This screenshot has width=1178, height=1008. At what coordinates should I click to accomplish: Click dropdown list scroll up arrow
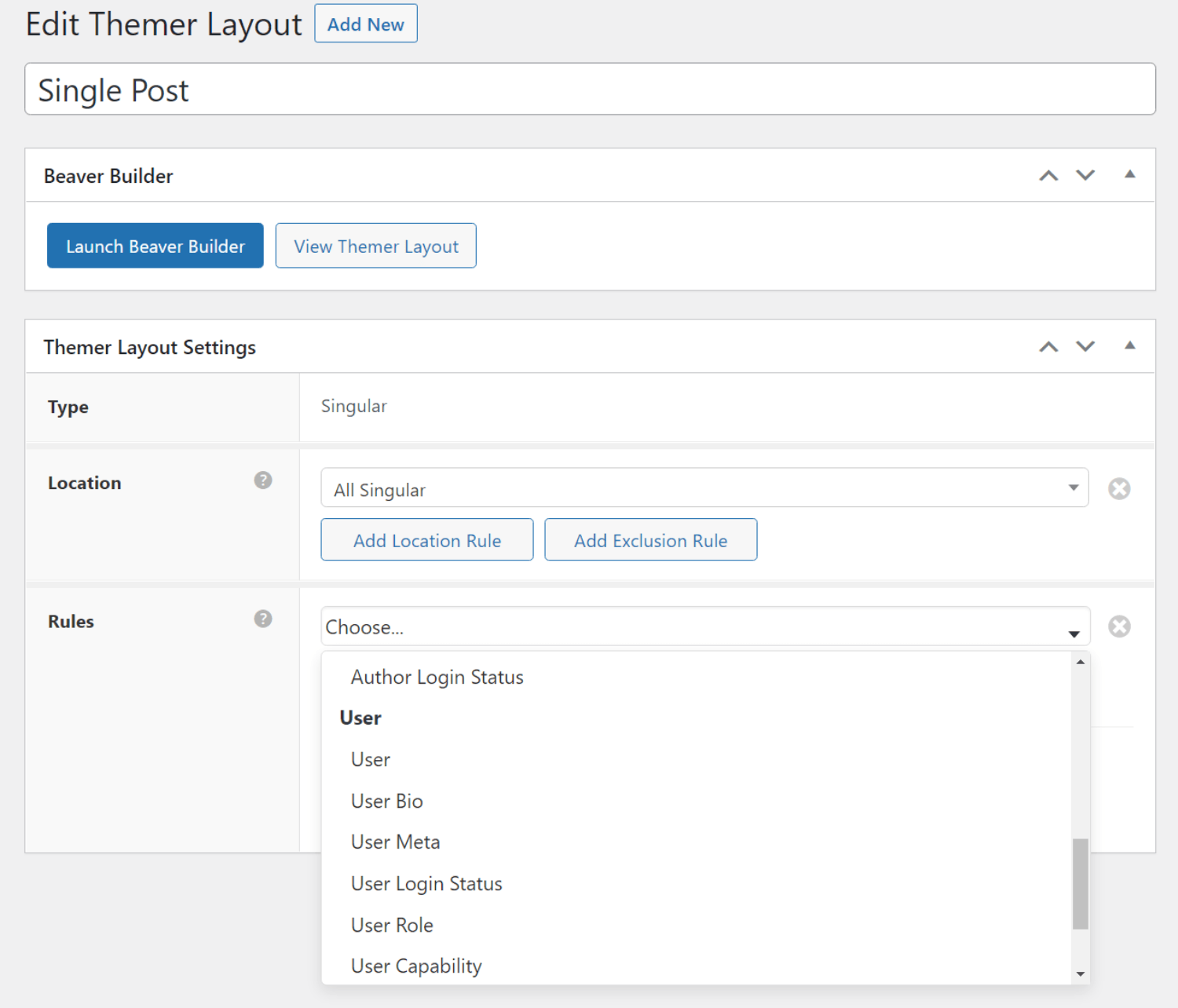[1081, 662]
